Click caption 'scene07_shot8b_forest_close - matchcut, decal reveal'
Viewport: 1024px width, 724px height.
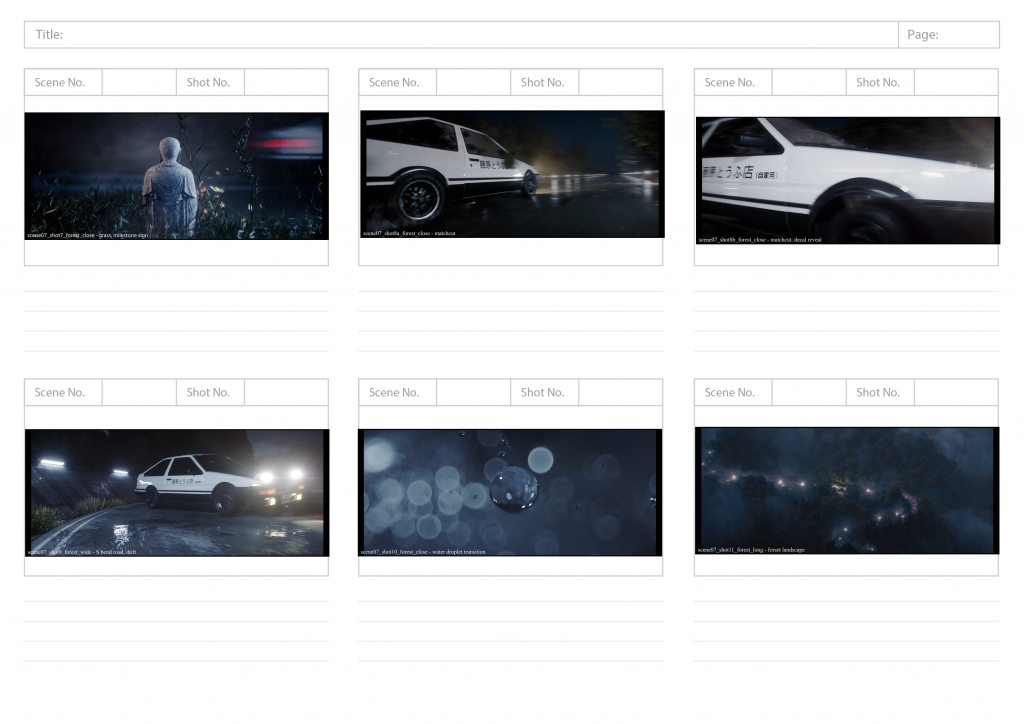[760, 240]
